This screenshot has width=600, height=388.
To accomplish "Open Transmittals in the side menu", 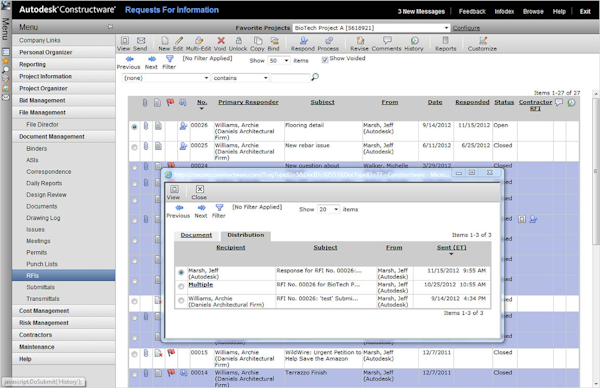I will click(43, 298).
